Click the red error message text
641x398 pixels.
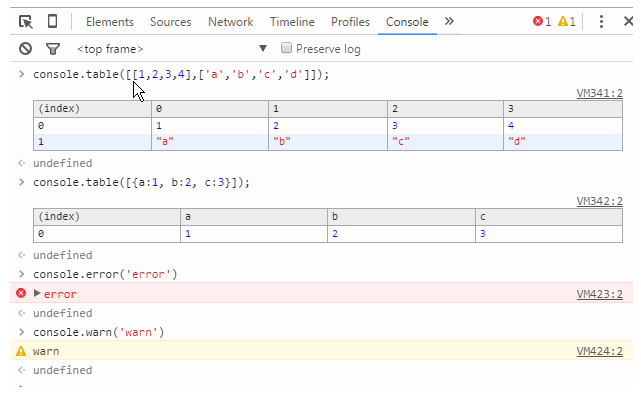(60, 294)
